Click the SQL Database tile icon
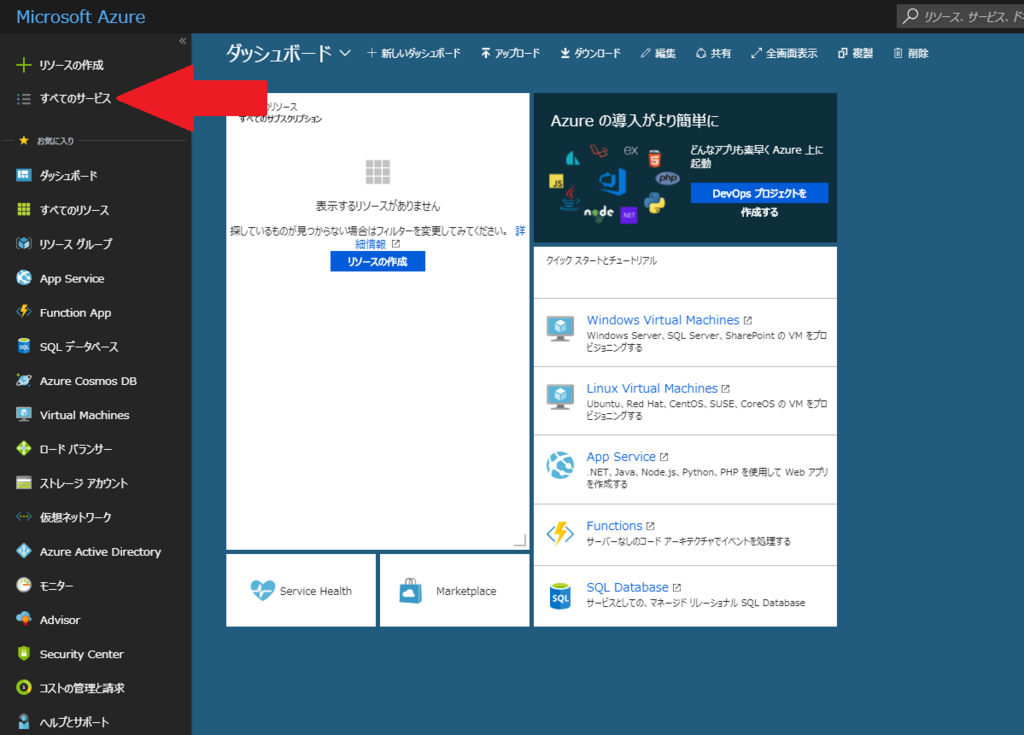The height and width of the screenshot is (735, 1024). (x=560, y=596)
